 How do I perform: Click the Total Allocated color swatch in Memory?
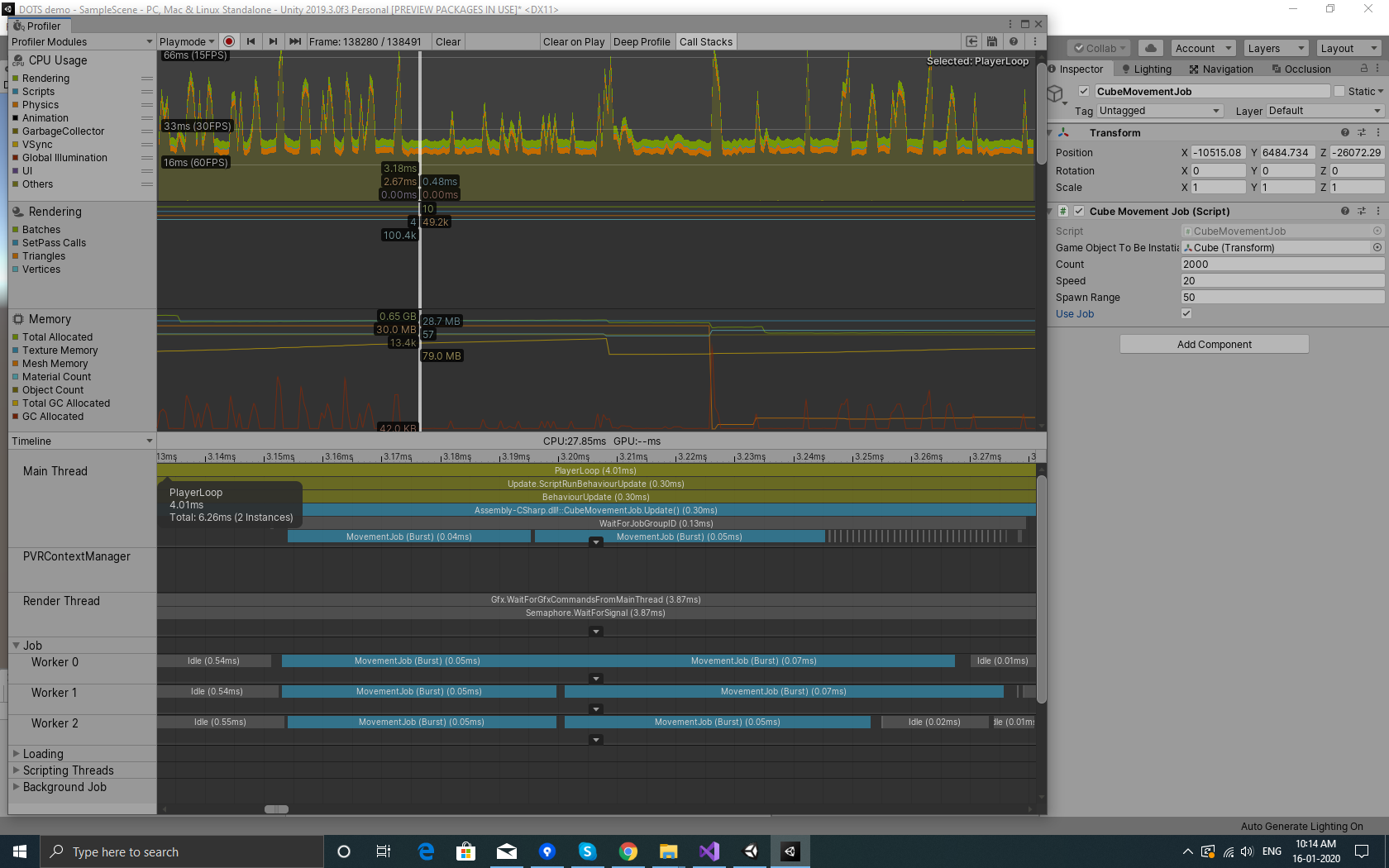click(x=15, y=337)
